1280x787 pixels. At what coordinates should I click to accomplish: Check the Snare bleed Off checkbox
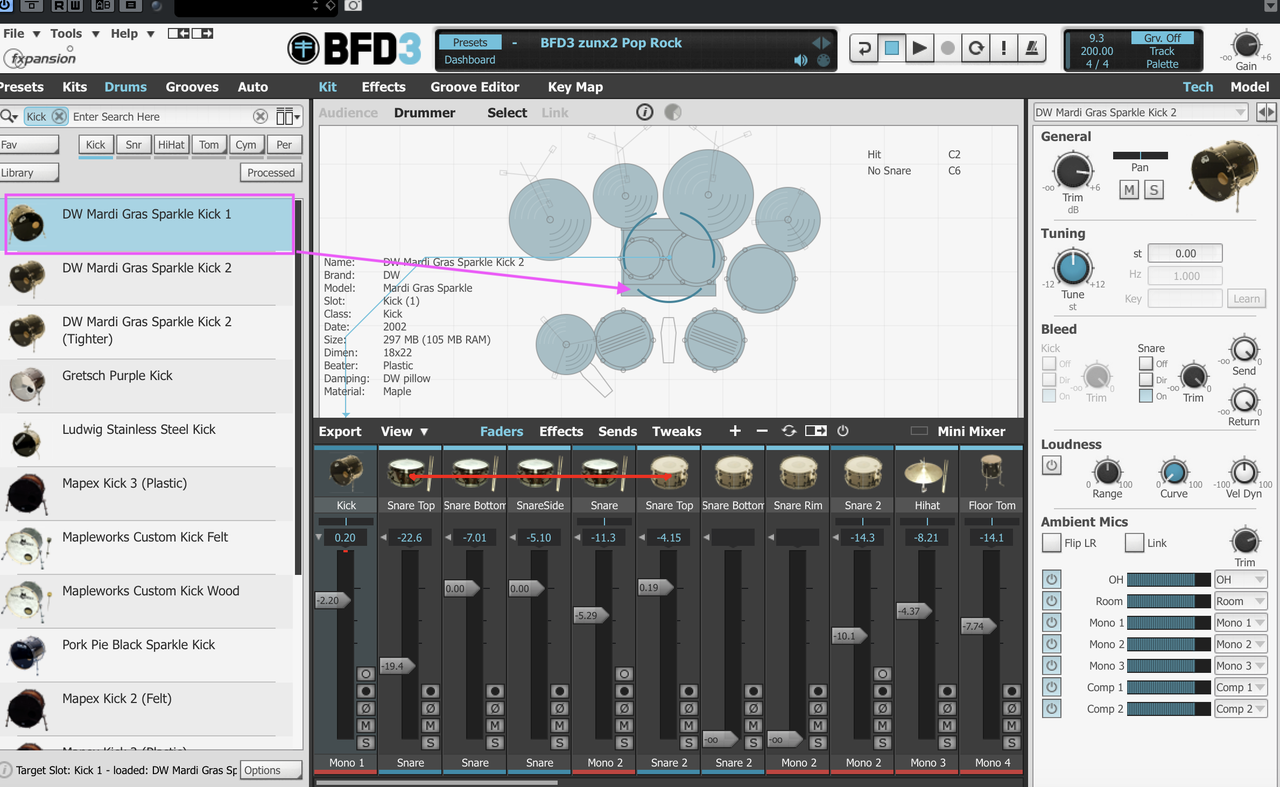coord(1146,363)
